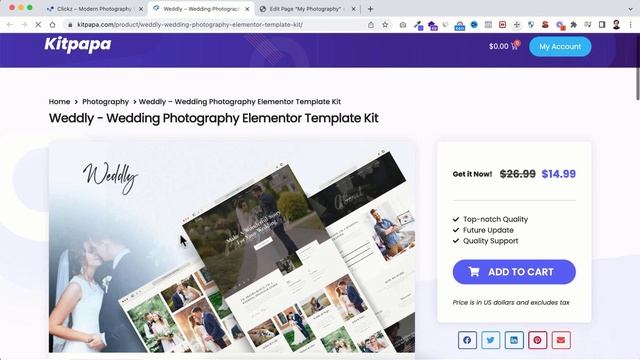Click the camera screenshot extension

click(x=403, y=25)
